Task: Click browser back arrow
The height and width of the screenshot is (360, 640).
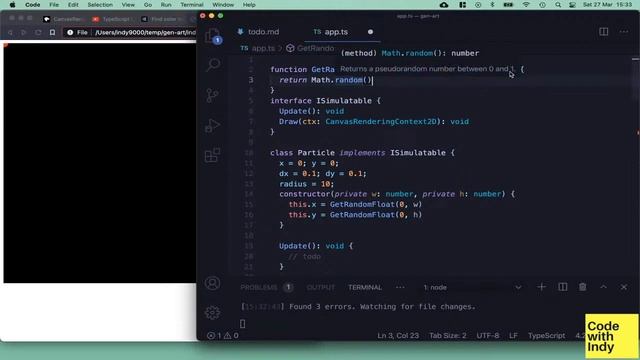Action: (x=10, y=32)
